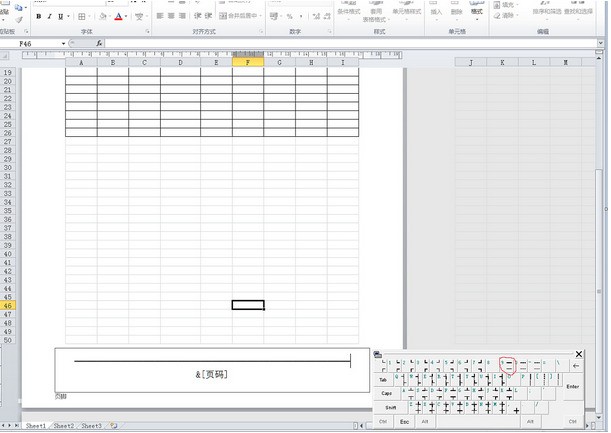Click the fill color paint bucket
This screenshot has height=433, width=611.
pyautogui.click(x=103, y=16)
